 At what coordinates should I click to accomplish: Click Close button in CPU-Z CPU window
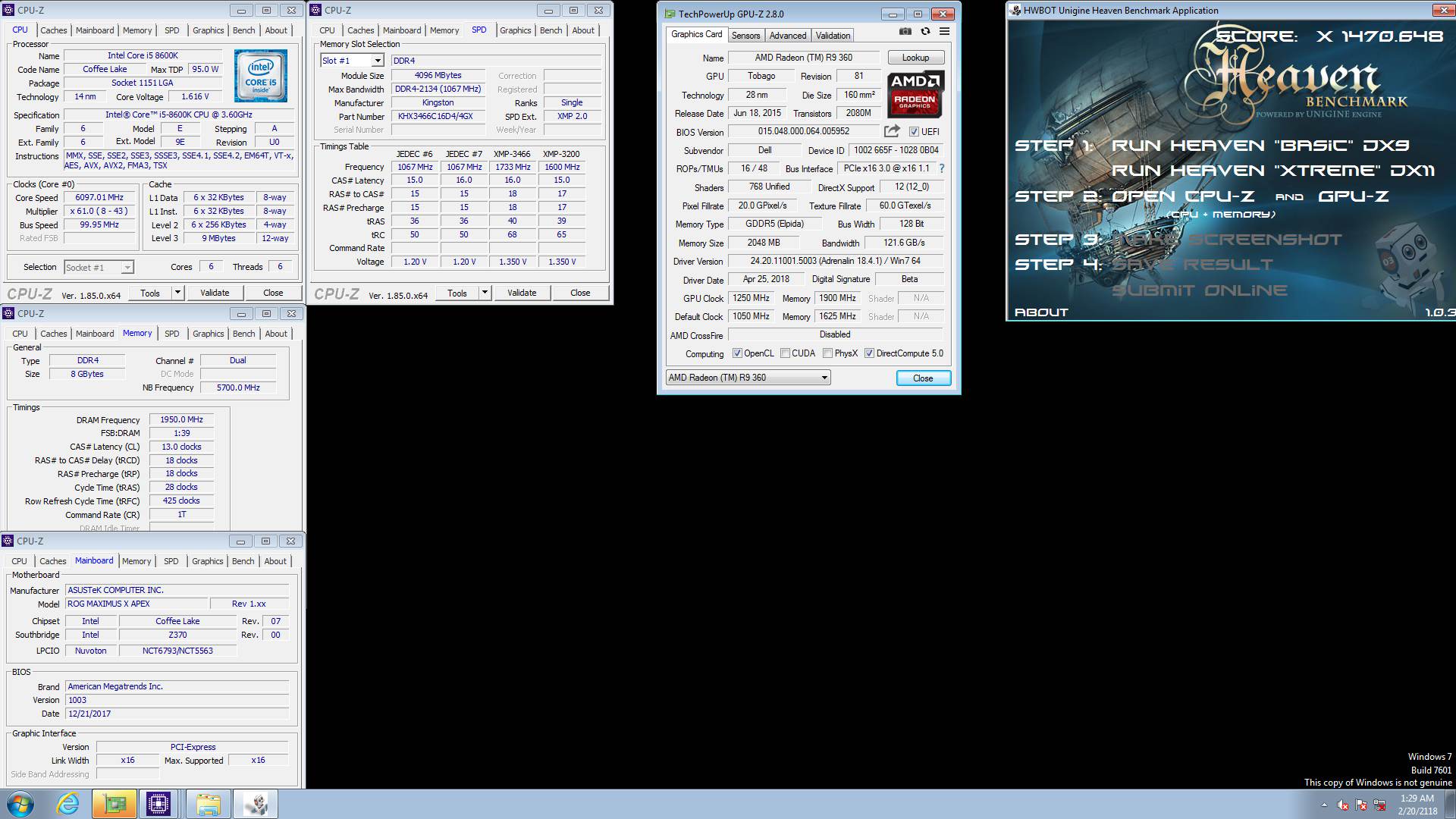pos(273,293)
